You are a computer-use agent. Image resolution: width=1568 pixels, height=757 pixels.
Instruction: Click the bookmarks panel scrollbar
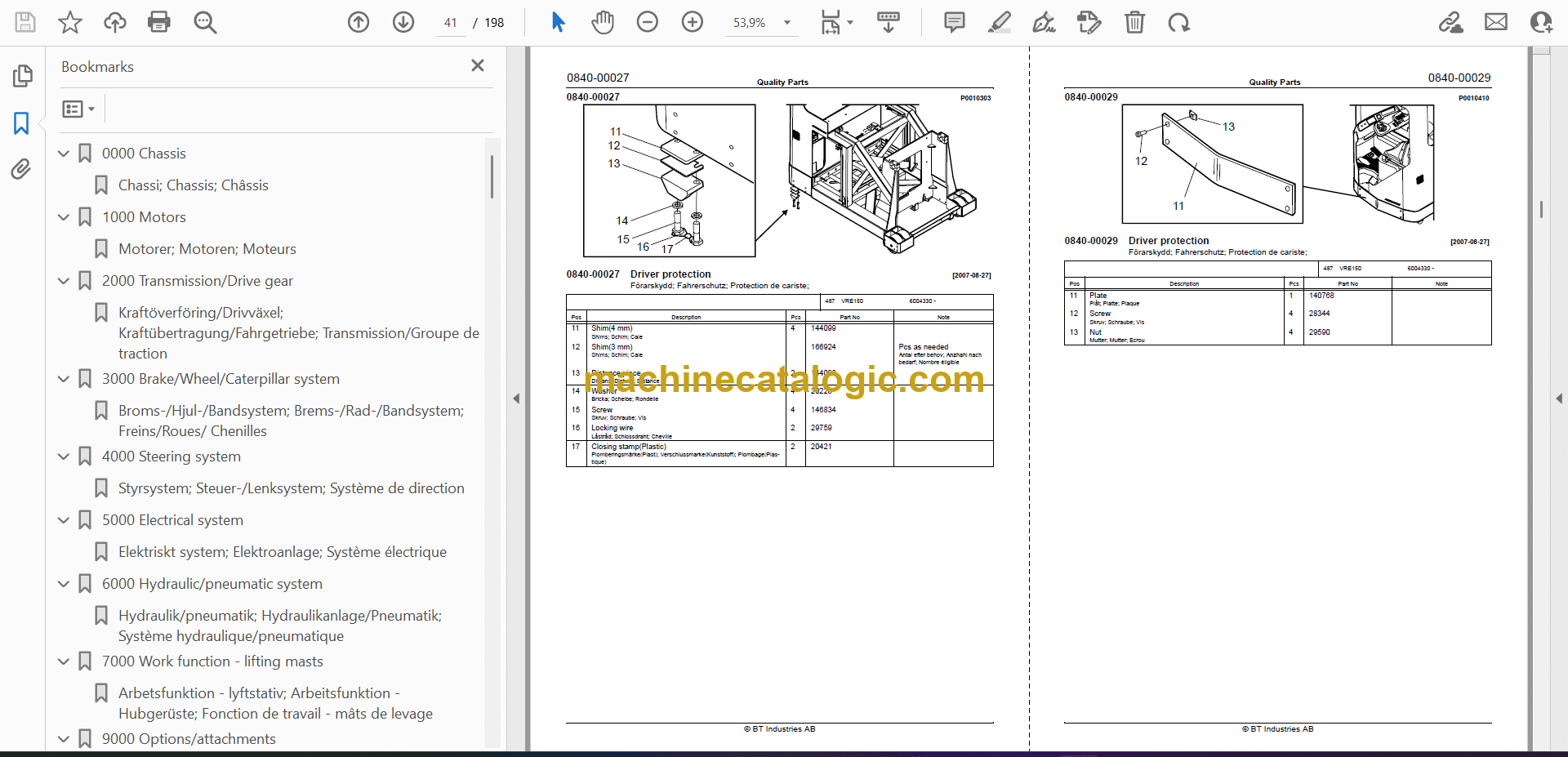click(492, 177)
